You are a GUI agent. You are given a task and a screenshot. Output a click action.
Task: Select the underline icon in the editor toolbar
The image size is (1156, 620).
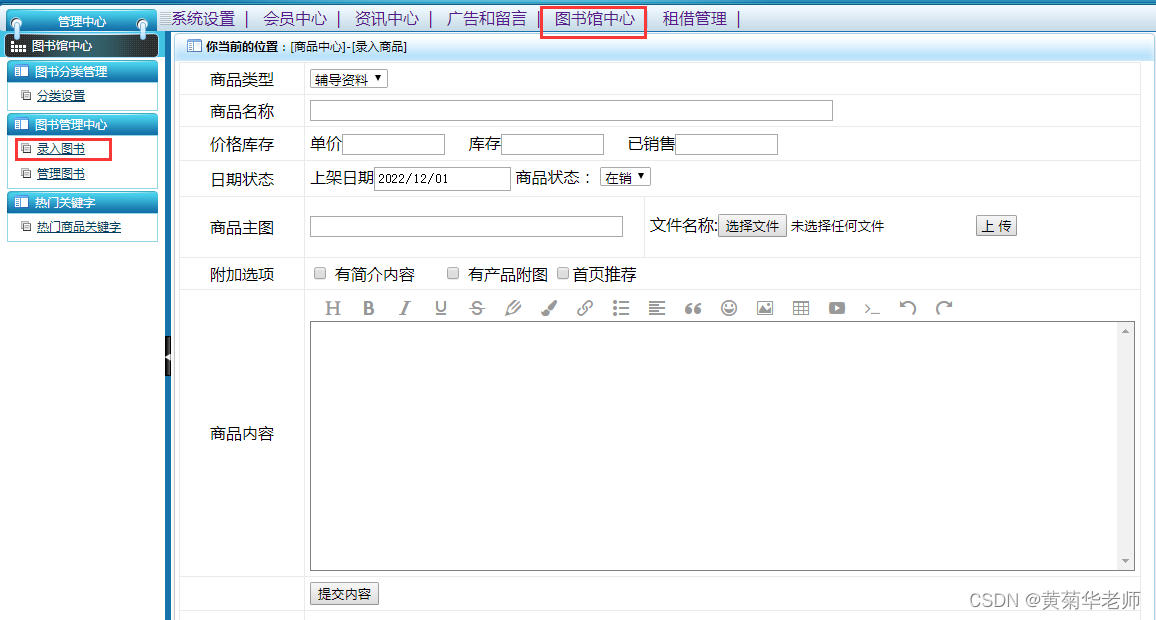coord(440,308)
